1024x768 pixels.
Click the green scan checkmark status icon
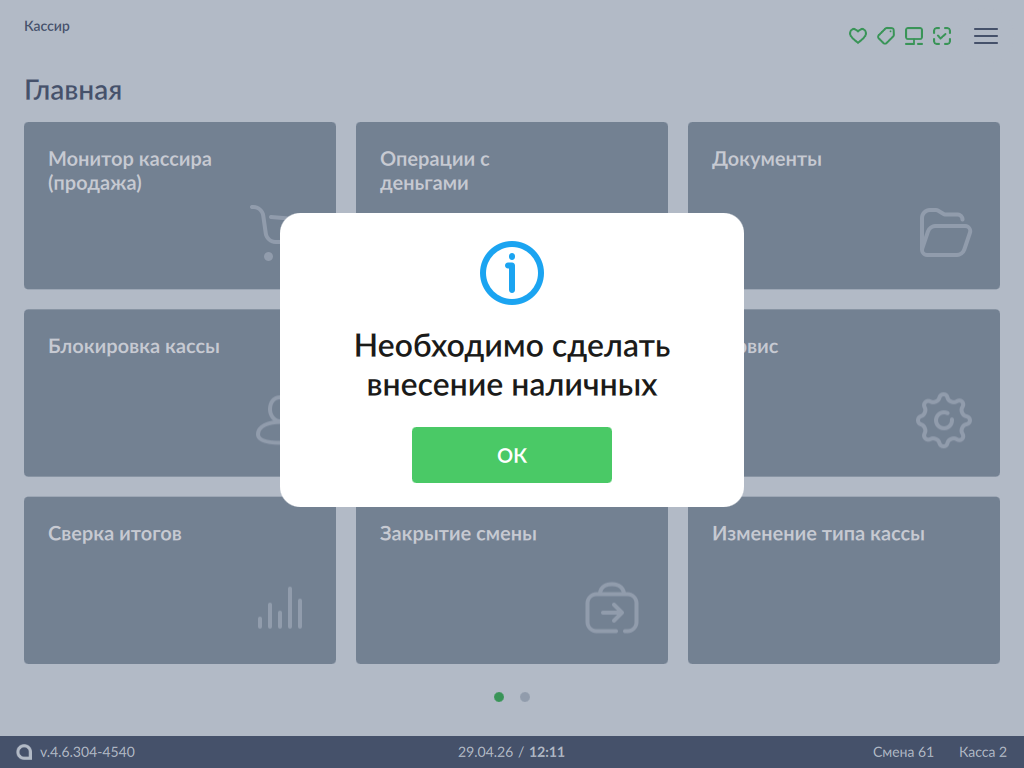point(942,36)
